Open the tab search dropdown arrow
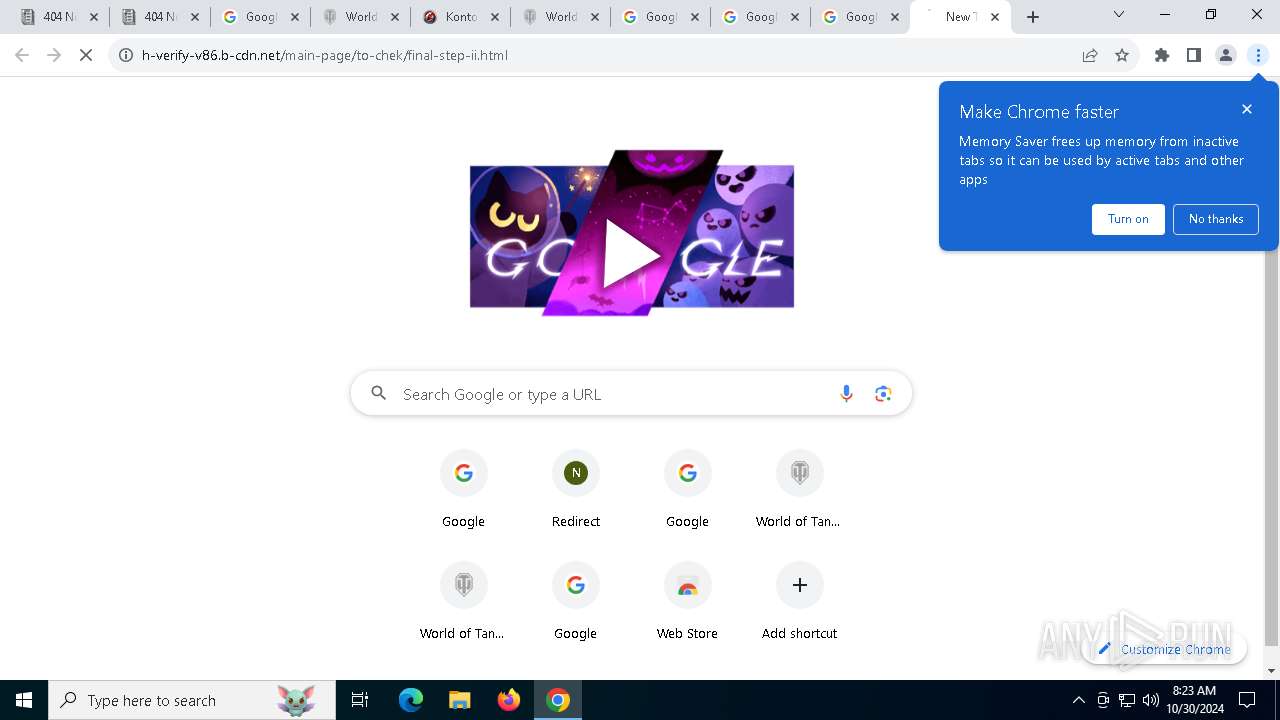The image size is (1280, 720). tap(1119, 15)
